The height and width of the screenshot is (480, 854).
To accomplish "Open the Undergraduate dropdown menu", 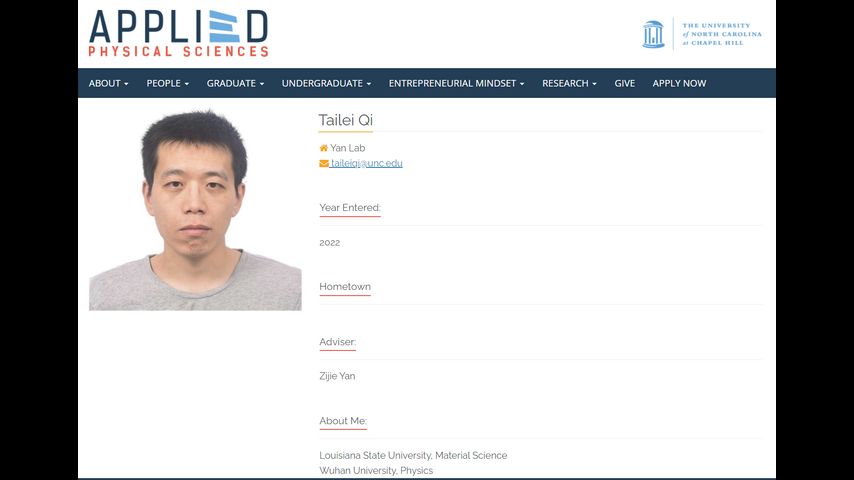I will tap(326, 83).
